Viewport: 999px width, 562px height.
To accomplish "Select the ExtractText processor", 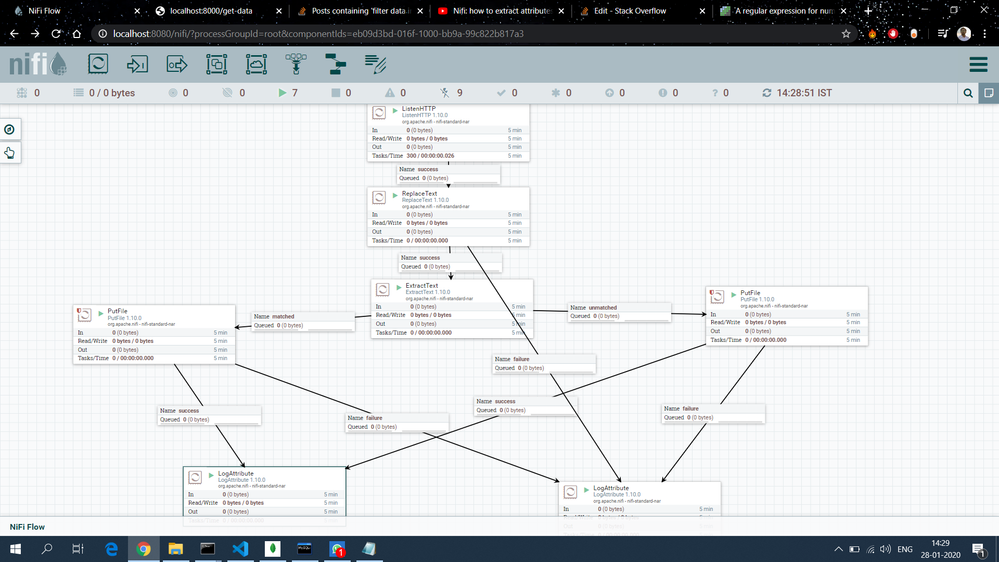I will (452, 309).
